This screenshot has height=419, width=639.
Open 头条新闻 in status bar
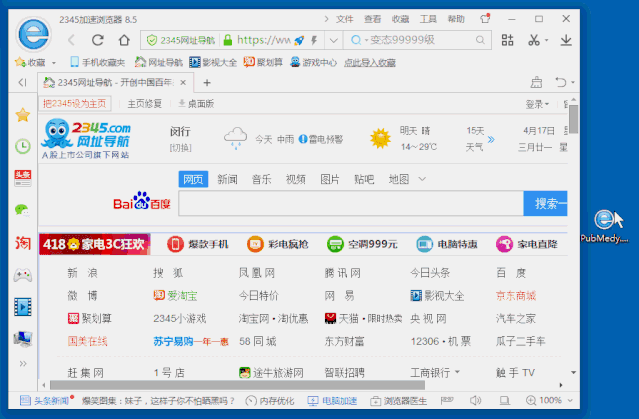(46, 401)
